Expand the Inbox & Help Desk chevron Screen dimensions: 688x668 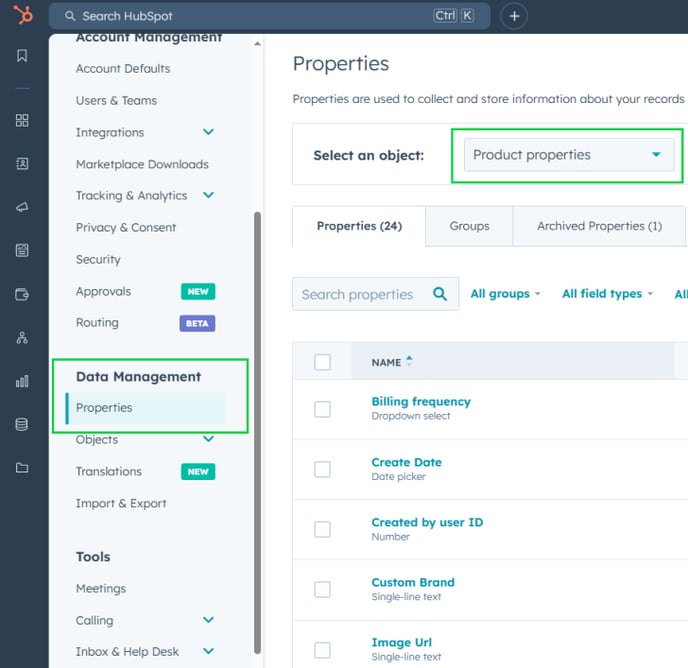point(208,651)
